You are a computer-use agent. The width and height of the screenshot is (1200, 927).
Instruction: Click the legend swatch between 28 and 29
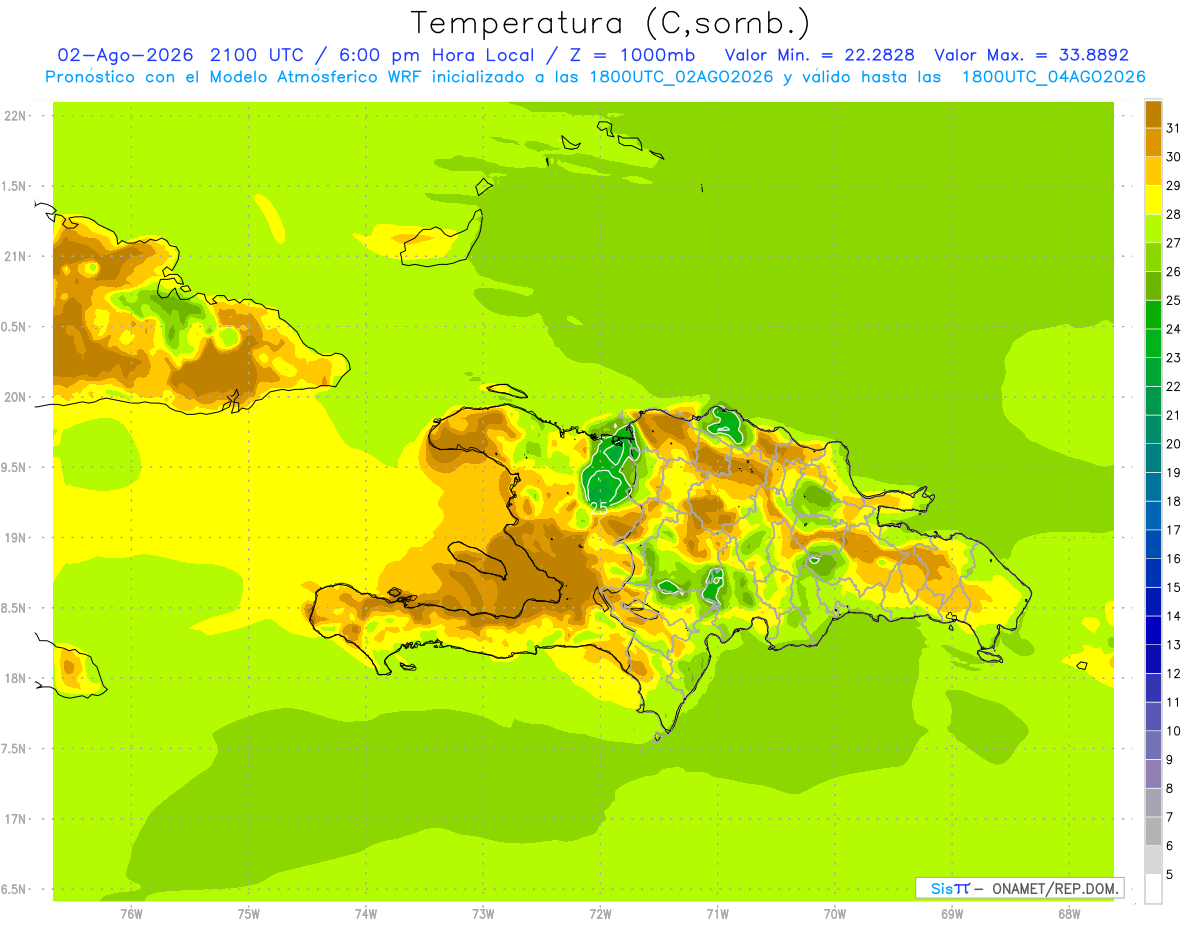1153,200
